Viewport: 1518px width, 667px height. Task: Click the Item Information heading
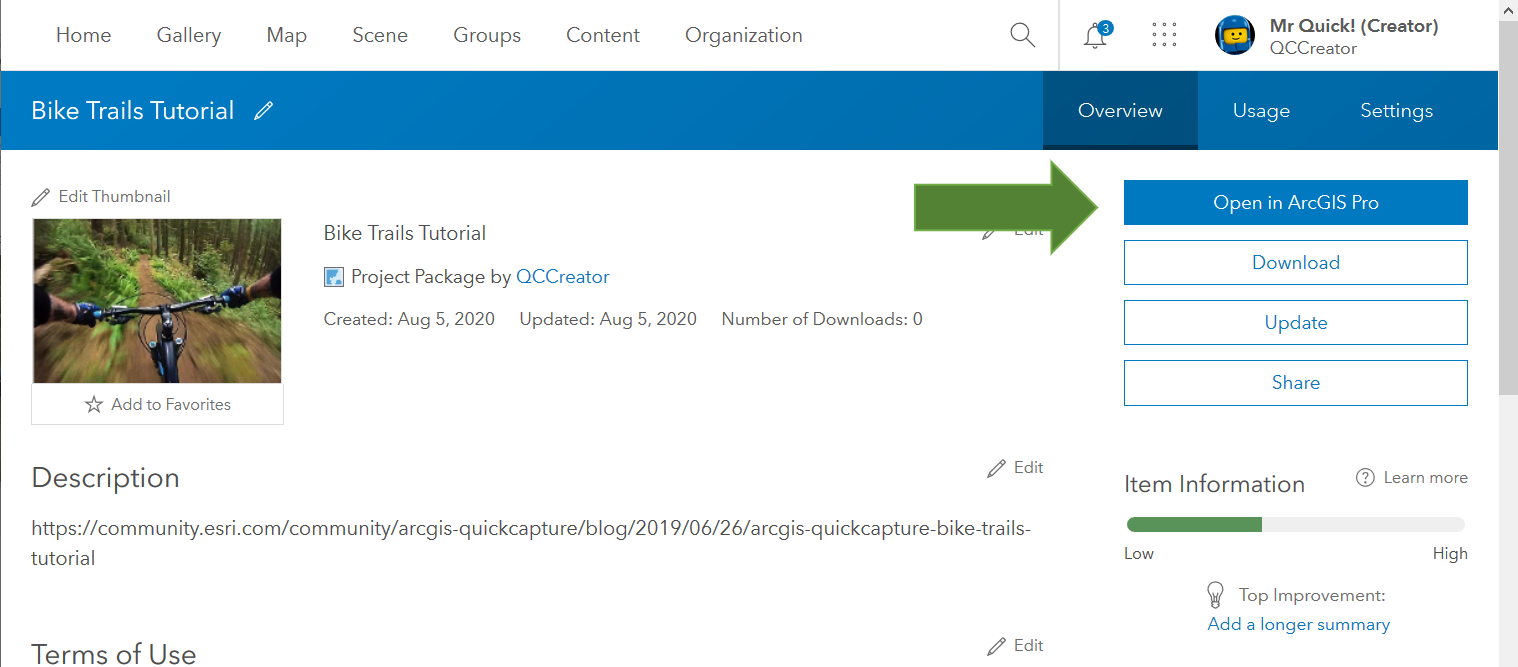[1214, 484]
